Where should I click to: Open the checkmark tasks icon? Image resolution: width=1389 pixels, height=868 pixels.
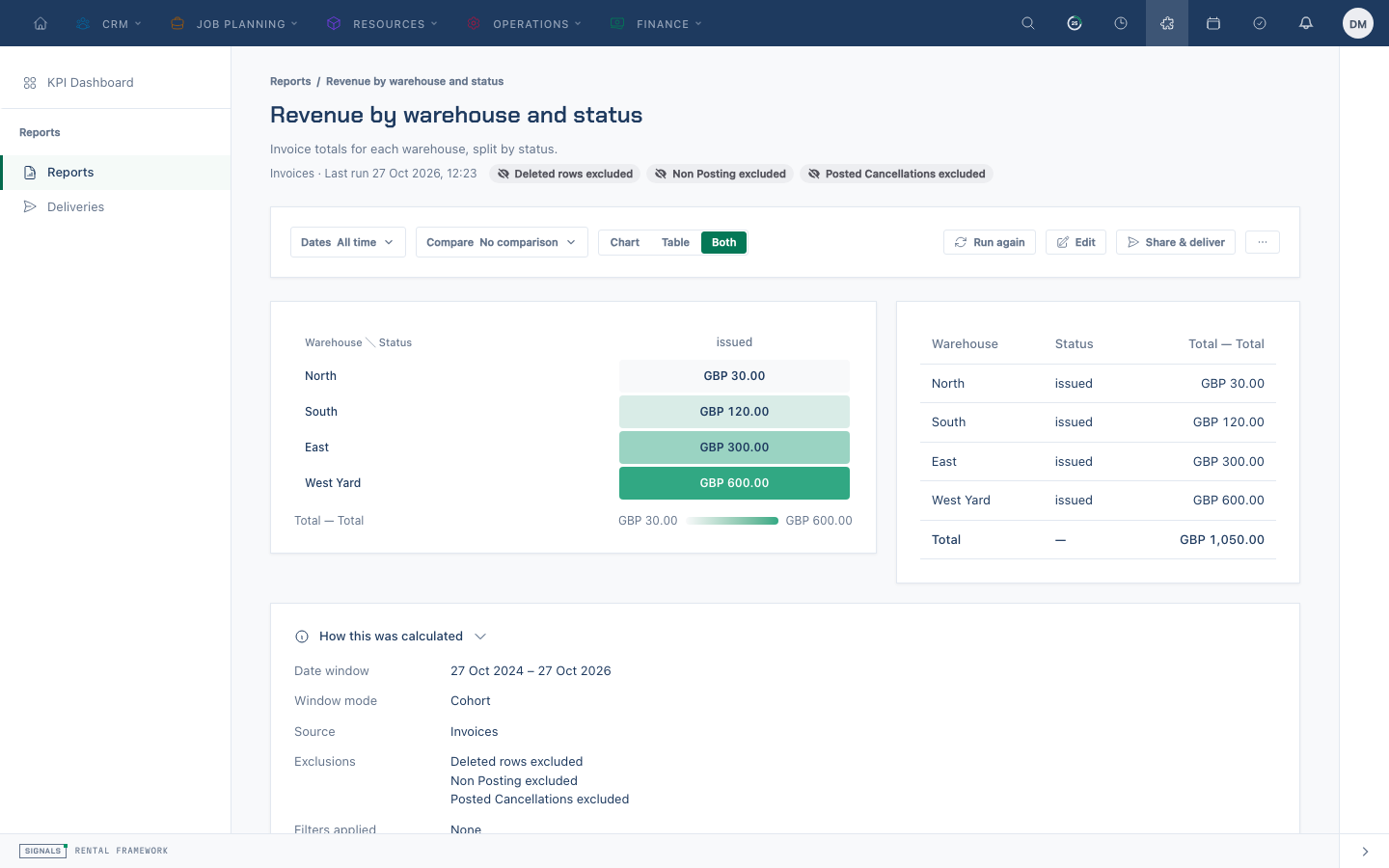click(x=1260, y=23)
